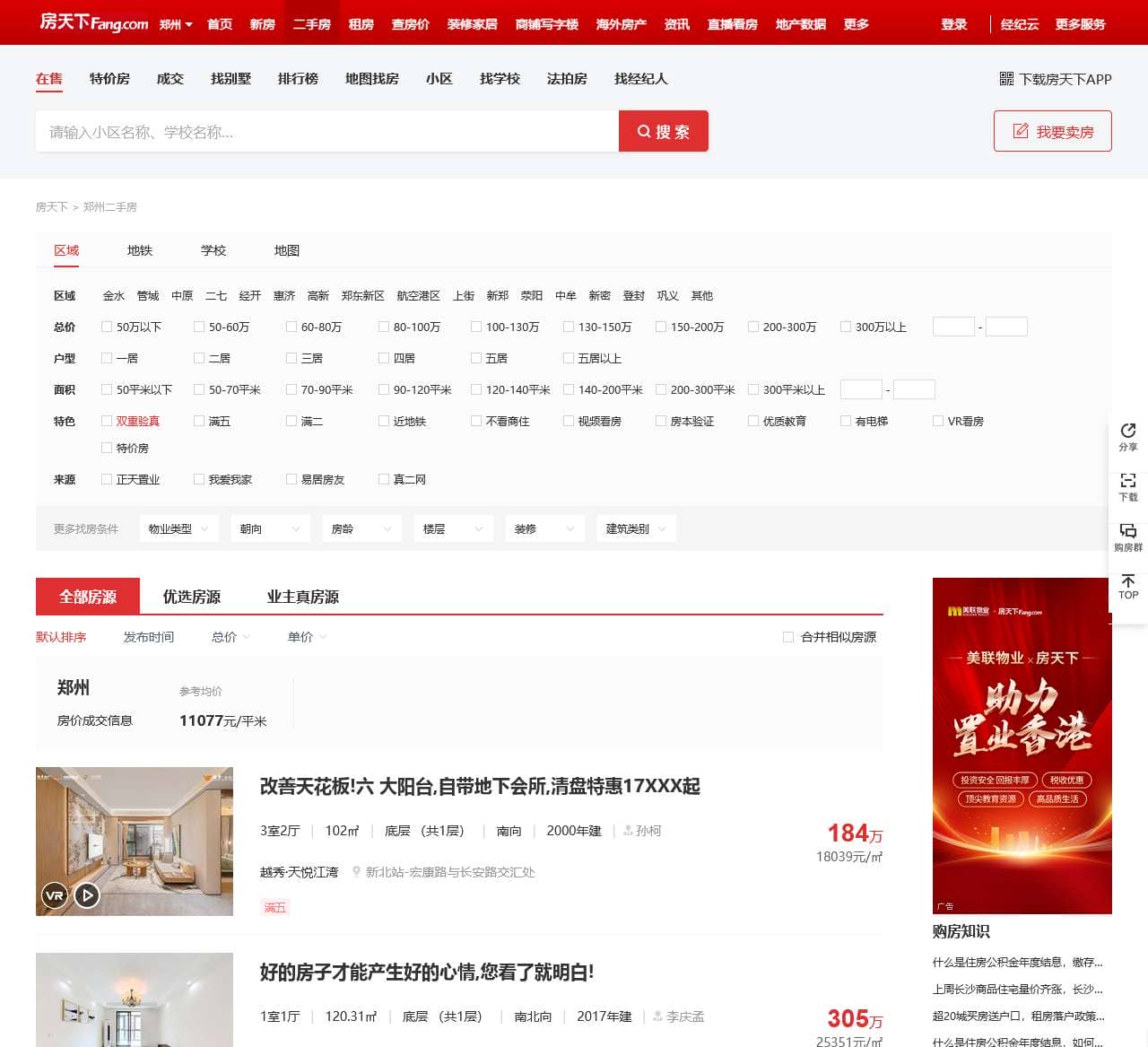Tick the 有电梯 checkbox
This screenshot has height=1047, width=1148.
(846, 422)
